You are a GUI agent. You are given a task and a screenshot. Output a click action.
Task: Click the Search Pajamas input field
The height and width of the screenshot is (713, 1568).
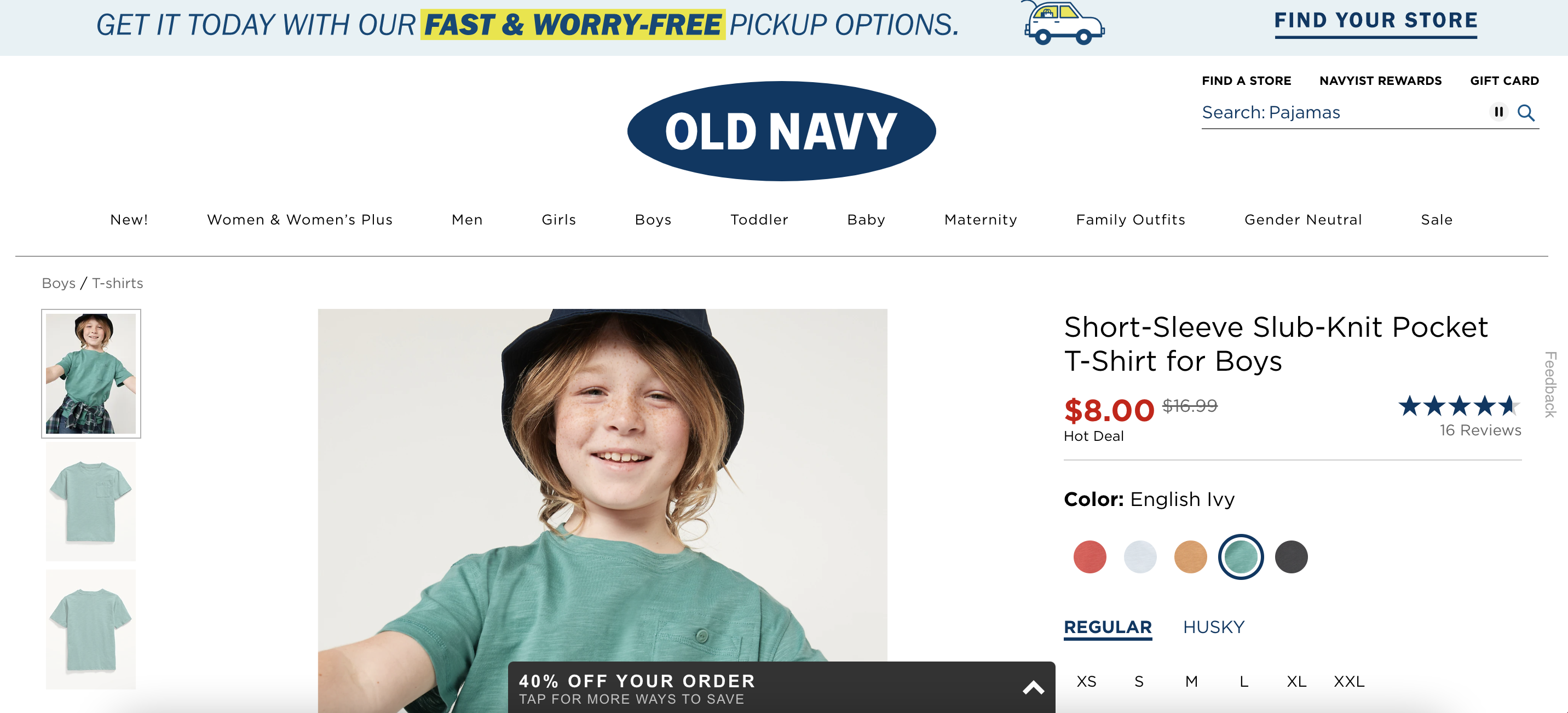pos(1342,113)
